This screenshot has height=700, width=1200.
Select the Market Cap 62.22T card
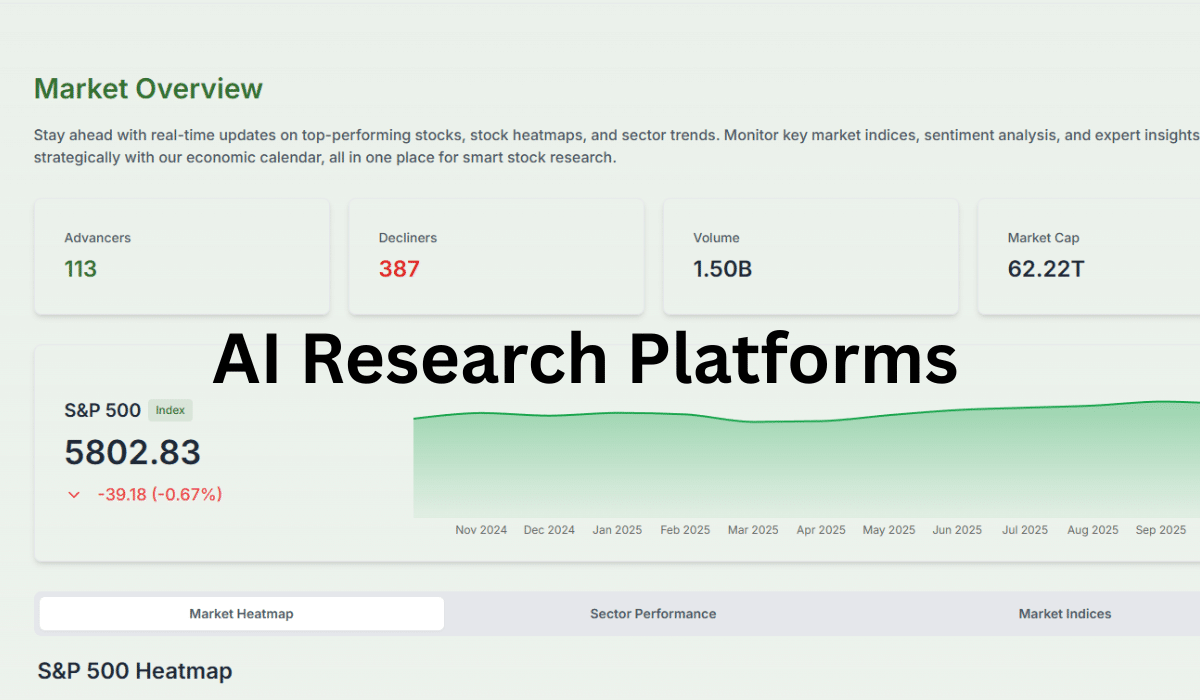[1090, 256]
